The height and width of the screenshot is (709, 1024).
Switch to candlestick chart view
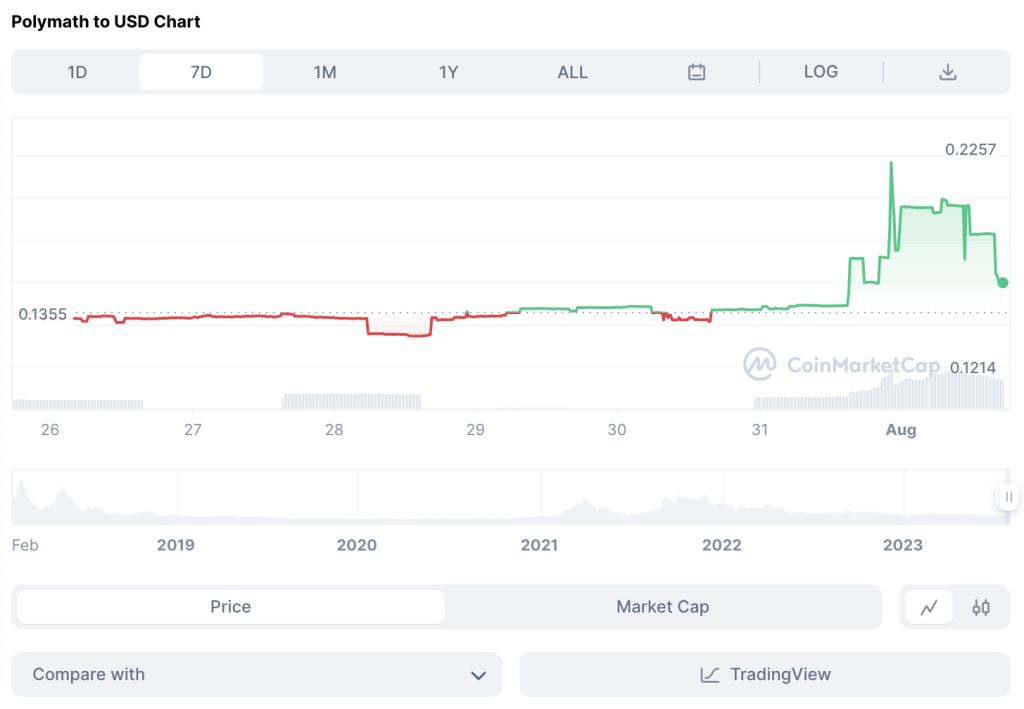click(x=981, y=607)
